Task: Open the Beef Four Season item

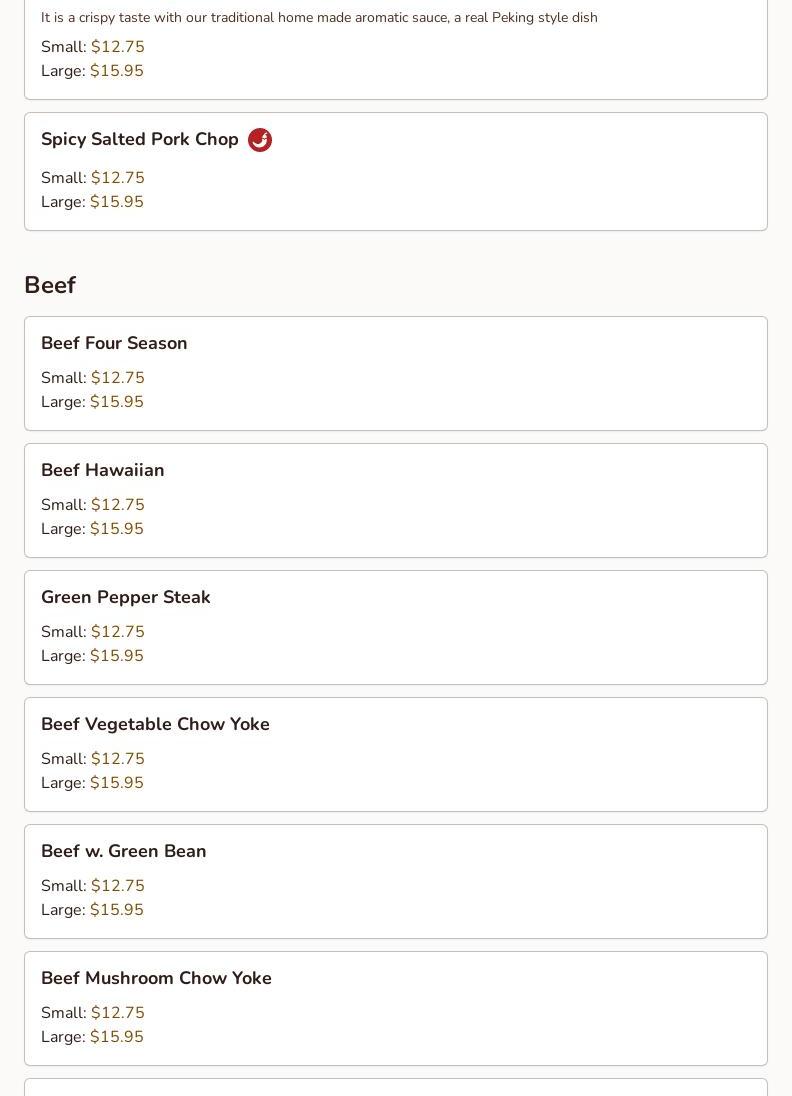Action: (114, 343)
